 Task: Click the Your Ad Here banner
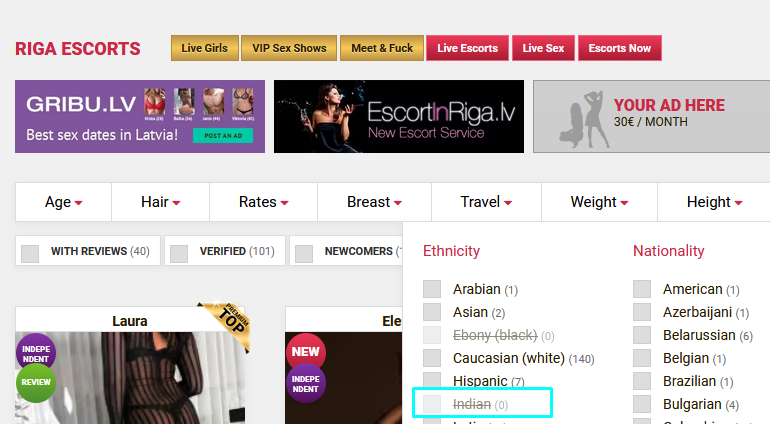tap(652, 116)
